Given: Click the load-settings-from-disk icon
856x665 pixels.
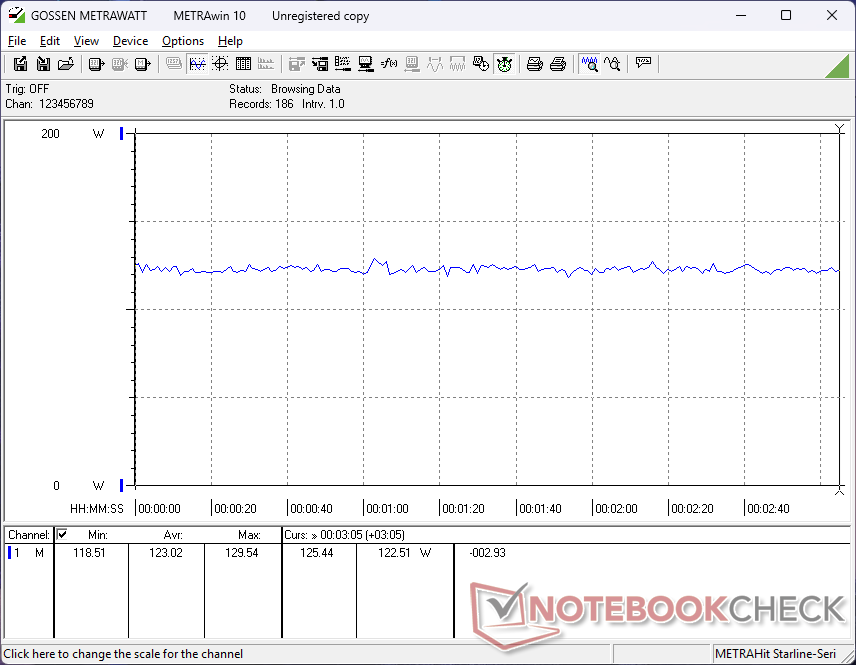Looking at the screenshot, I should coord(320,64).
